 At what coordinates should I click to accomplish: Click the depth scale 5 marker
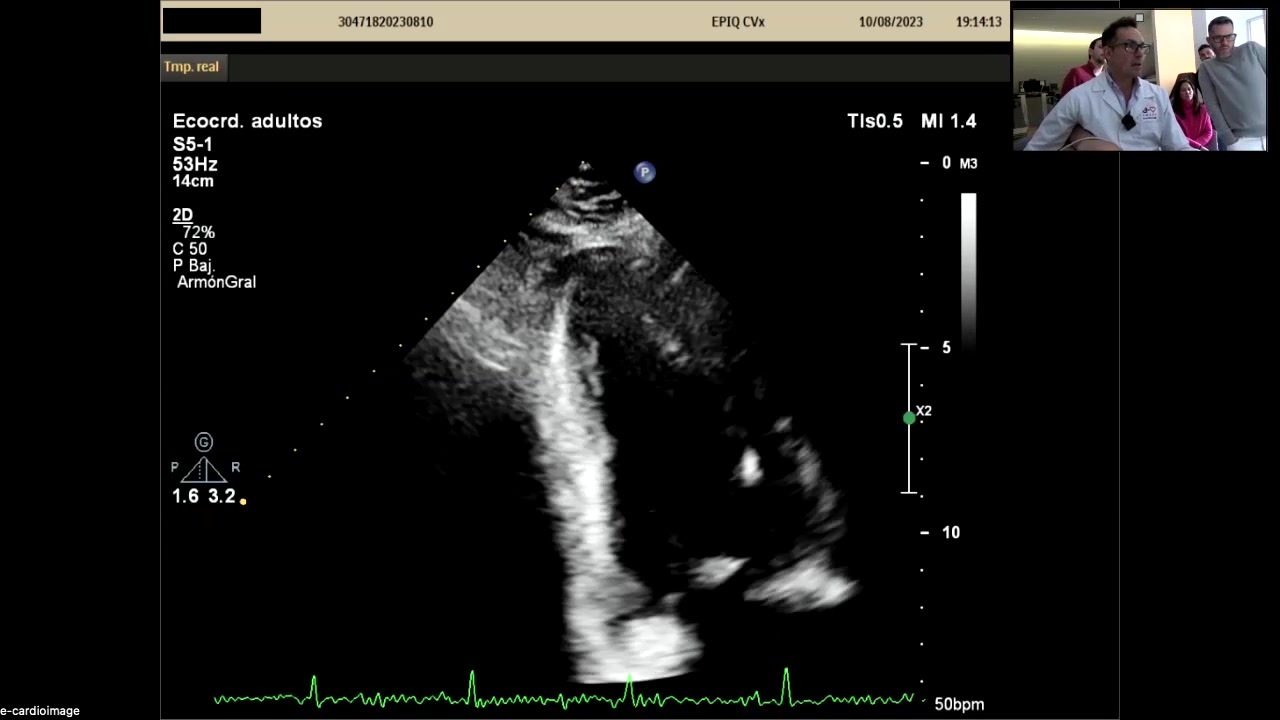pos(946,347)
